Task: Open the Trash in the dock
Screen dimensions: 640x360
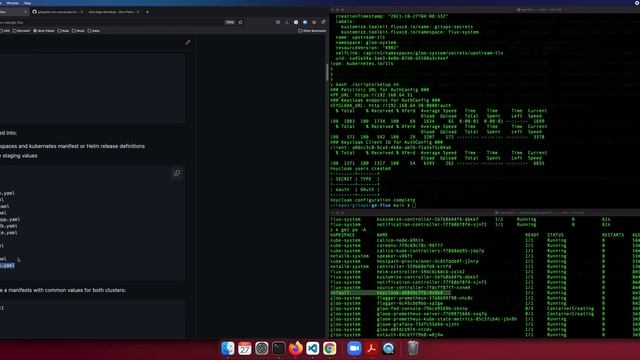Action: (x=413, y=348)
